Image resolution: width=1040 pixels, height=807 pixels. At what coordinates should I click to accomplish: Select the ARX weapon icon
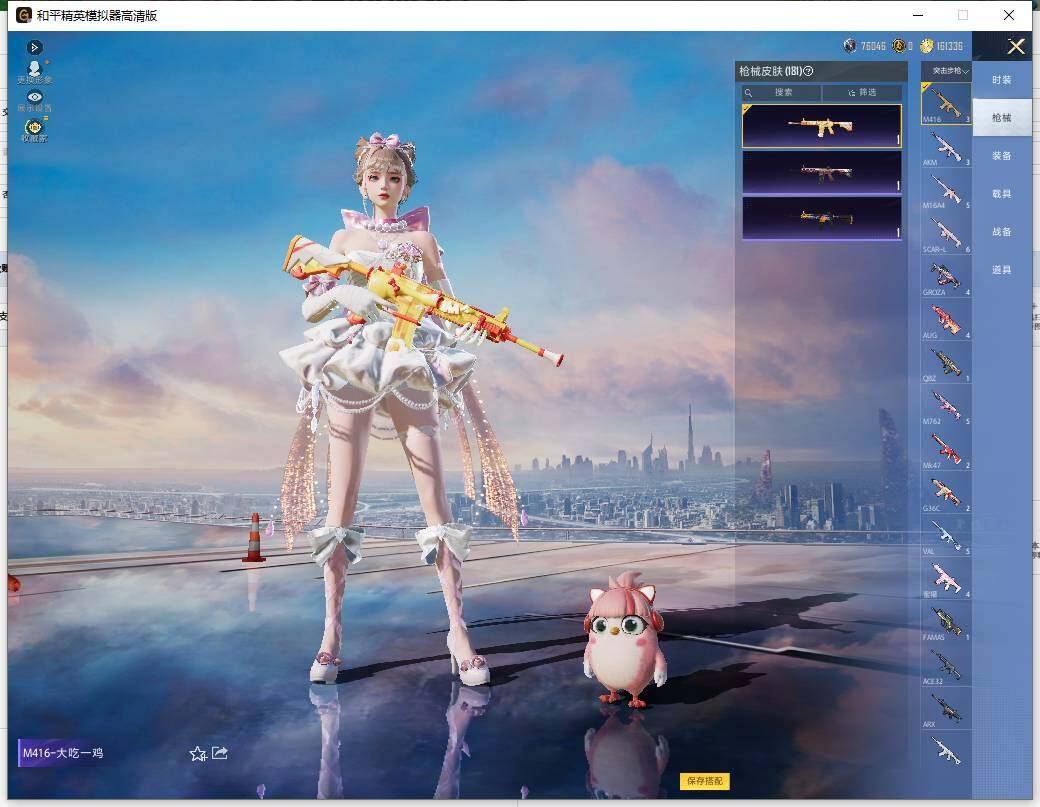click(x=946, y=708)
